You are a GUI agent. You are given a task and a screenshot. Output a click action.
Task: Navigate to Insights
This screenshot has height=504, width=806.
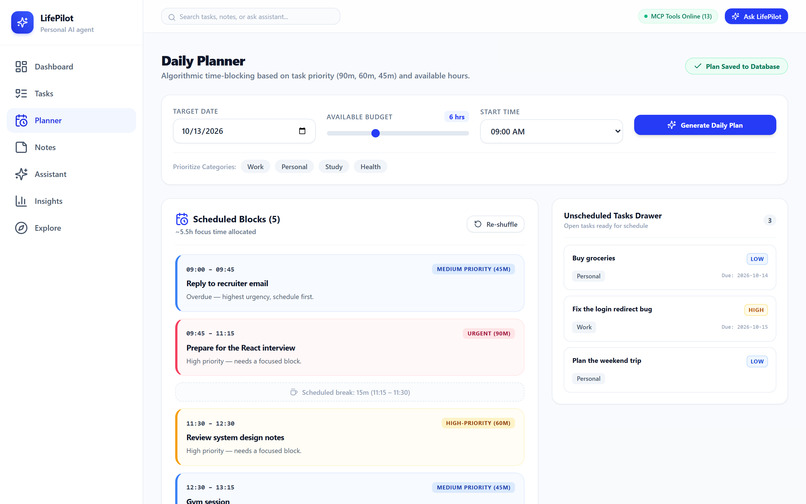(x=71, y=201)
